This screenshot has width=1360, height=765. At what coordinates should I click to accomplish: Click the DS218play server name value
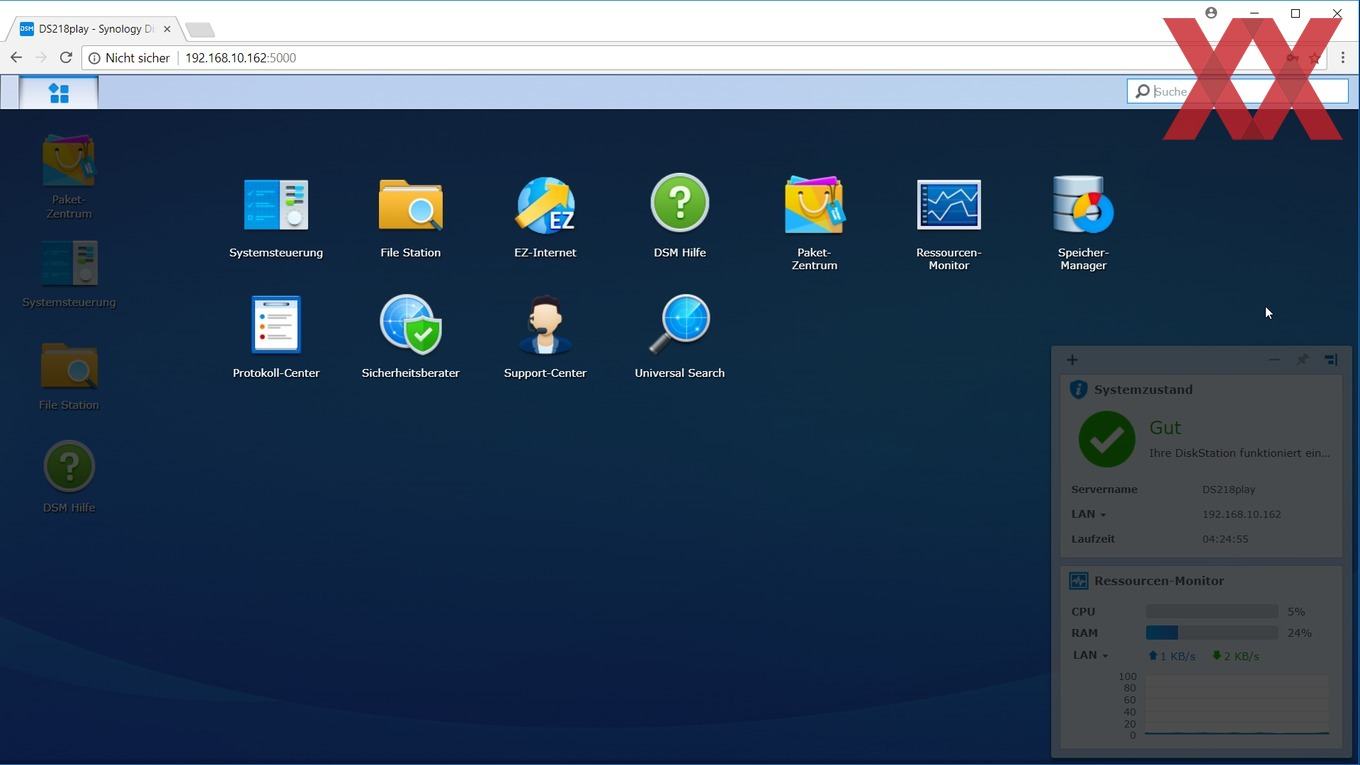(x=1229, y=490)
